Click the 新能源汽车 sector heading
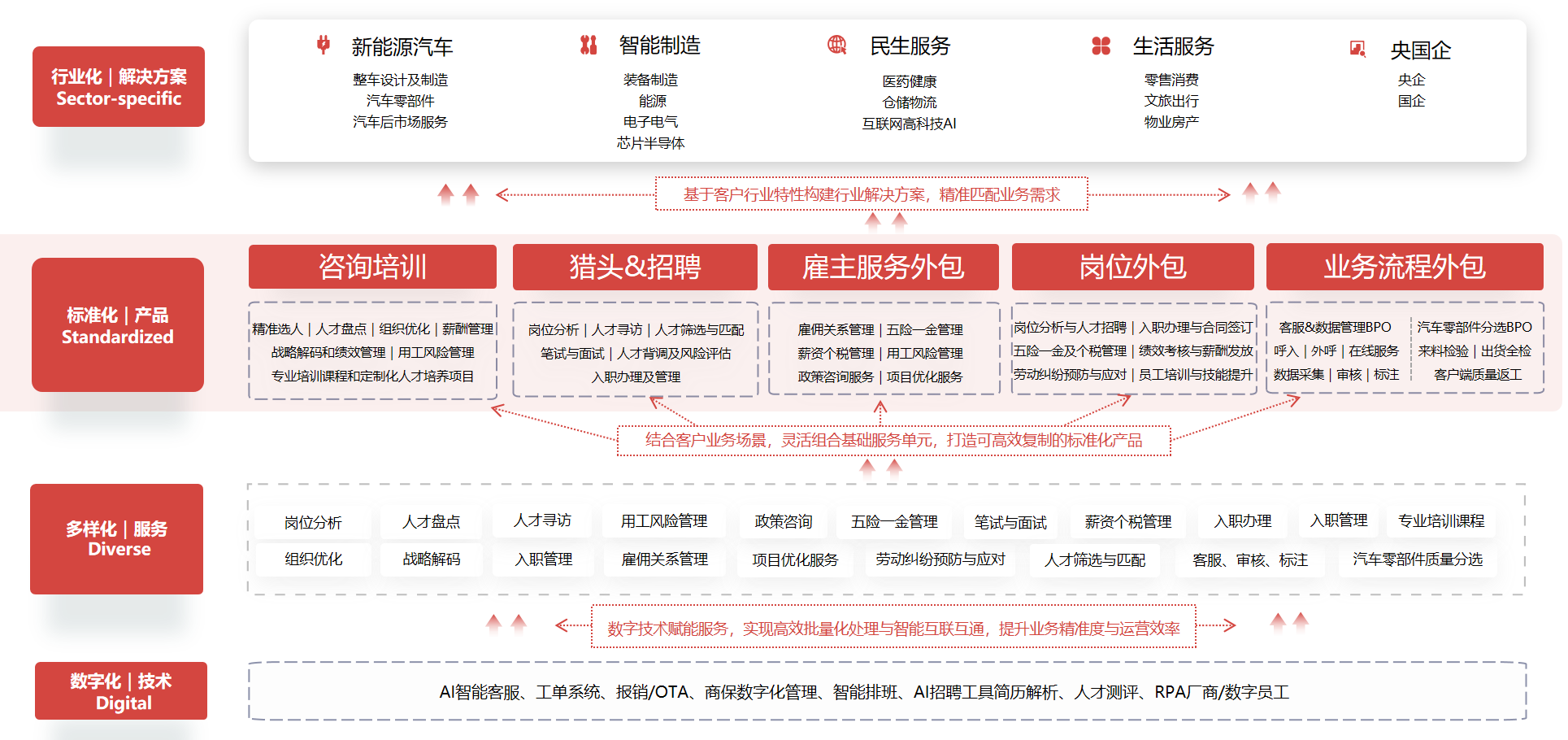Viewport: 1568px width, 740px height. [402, 47]
